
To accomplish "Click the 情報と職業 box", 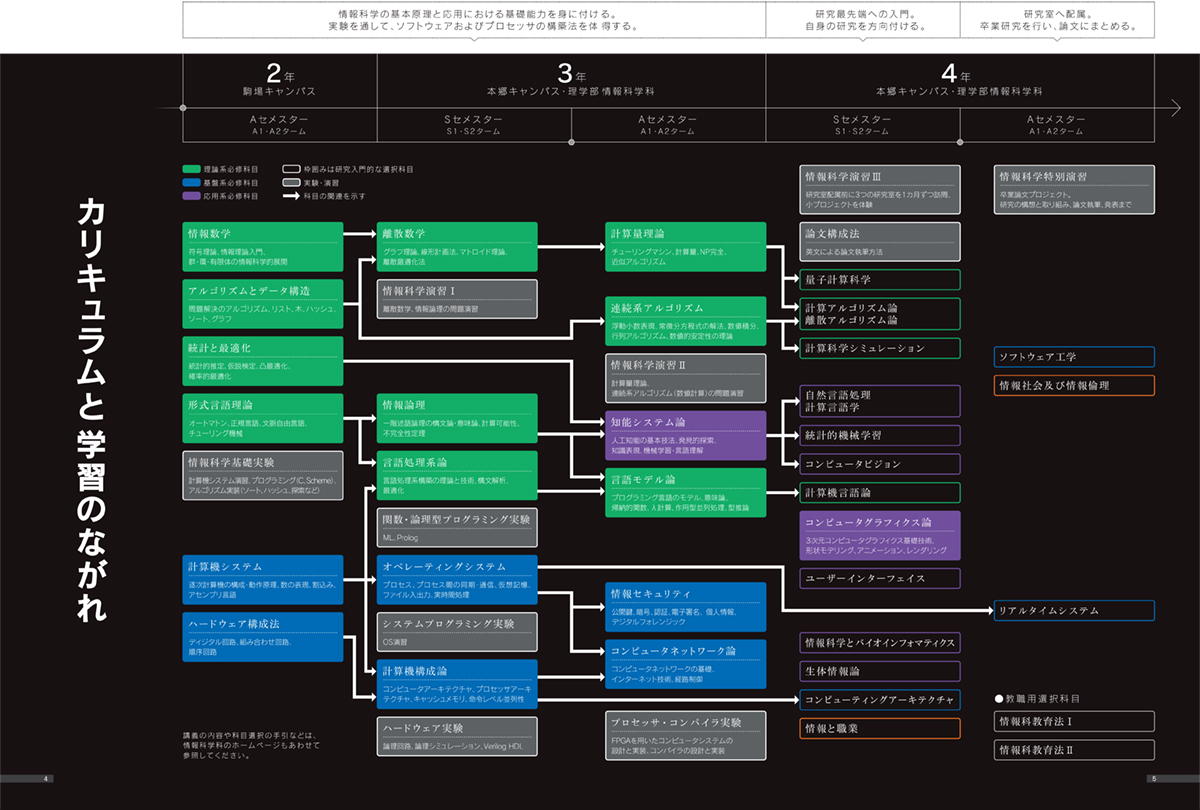I will point(880,728).
